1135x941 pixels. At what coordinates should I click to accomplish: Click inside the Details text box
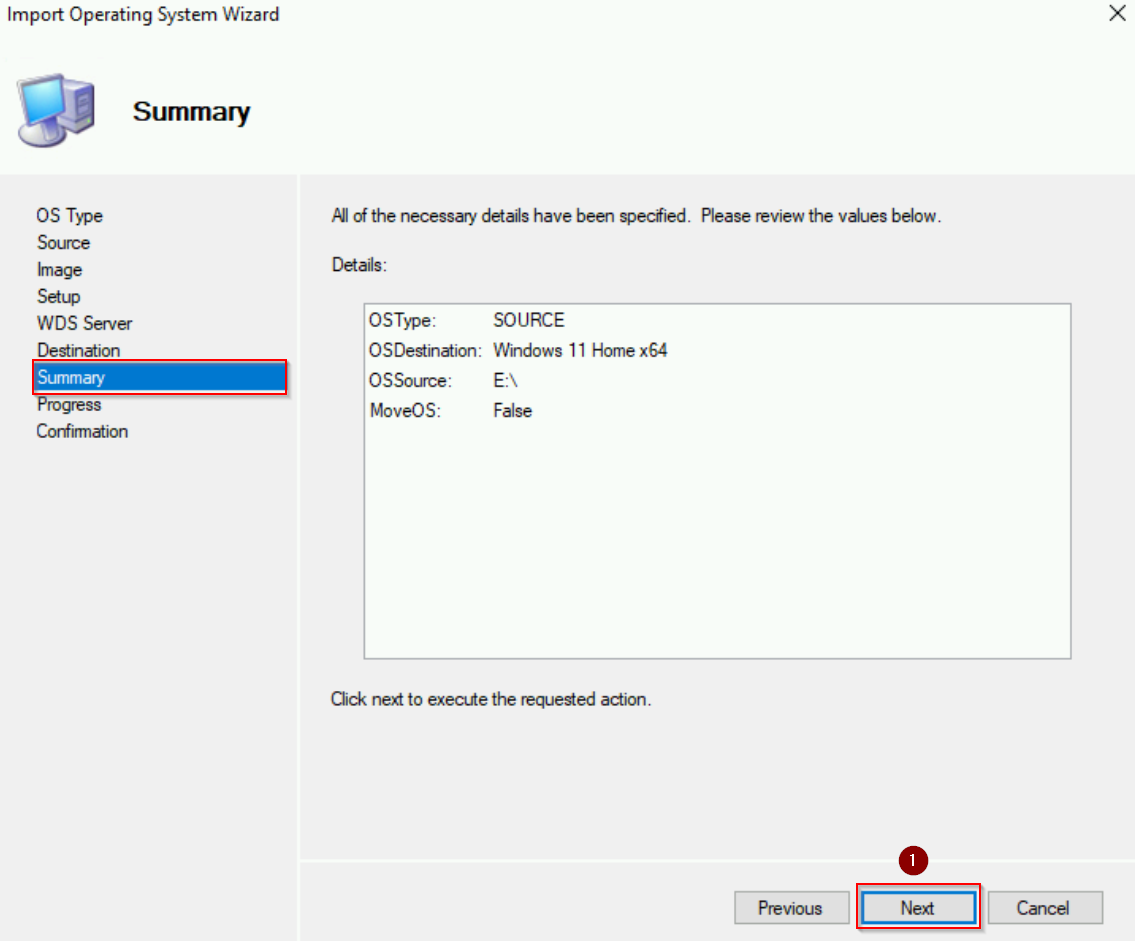click(x=716, y=540)
